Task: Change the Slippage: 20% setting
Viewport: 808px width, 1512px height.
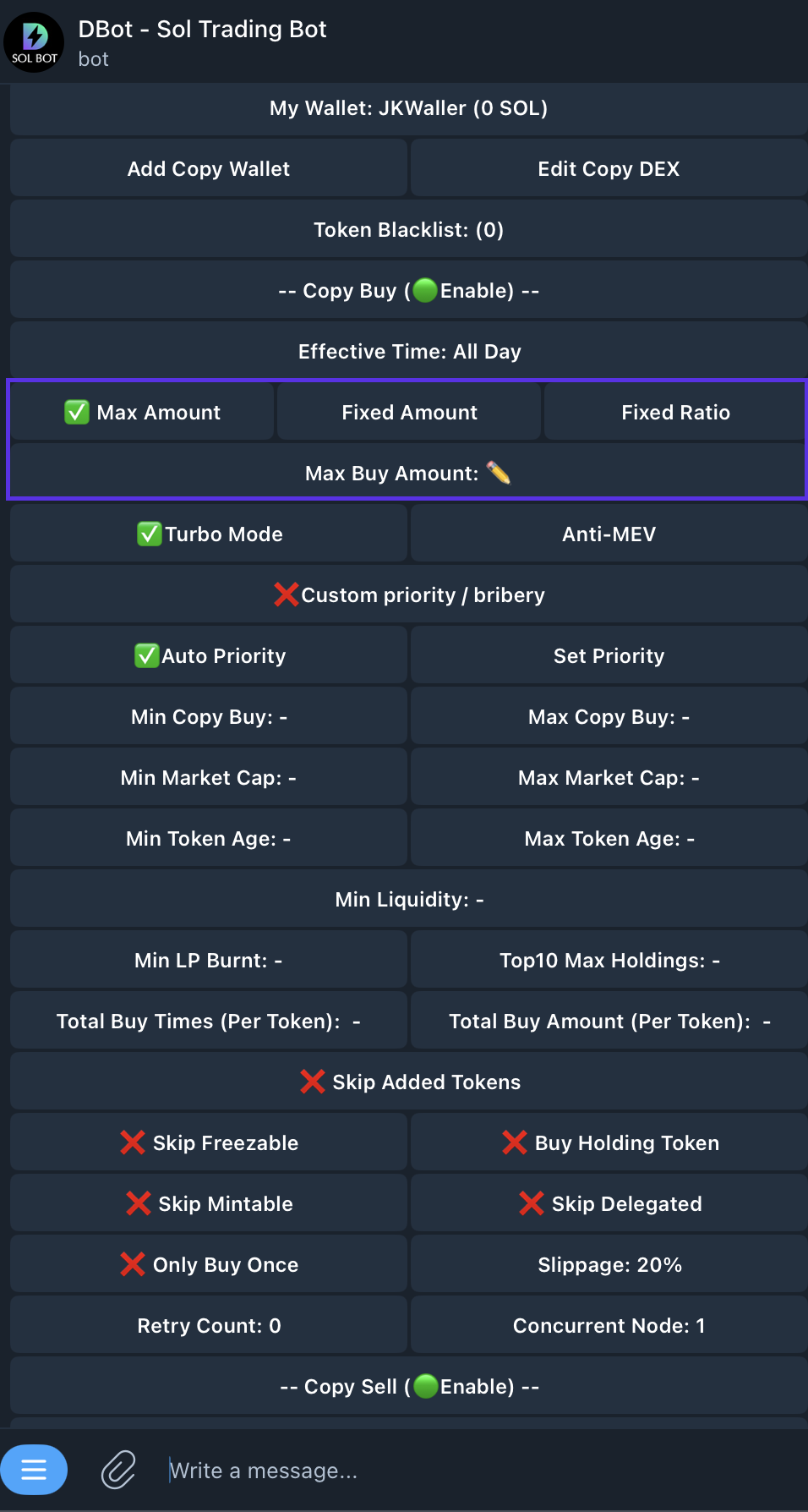Action: tap(609, 1264)
